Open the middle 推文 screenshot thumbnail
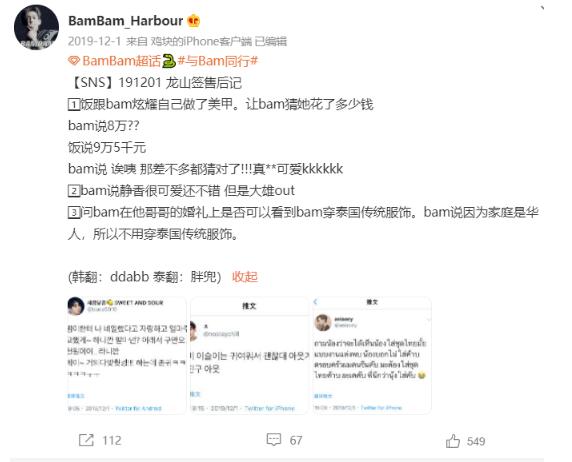572x462 pixels. pos(249,355)
